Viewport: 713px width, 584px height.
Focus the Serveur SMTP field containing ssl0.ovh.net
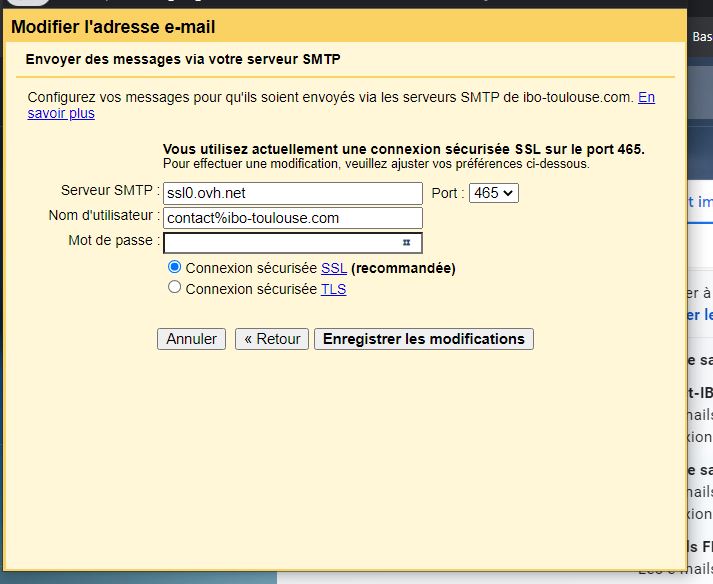292,193
